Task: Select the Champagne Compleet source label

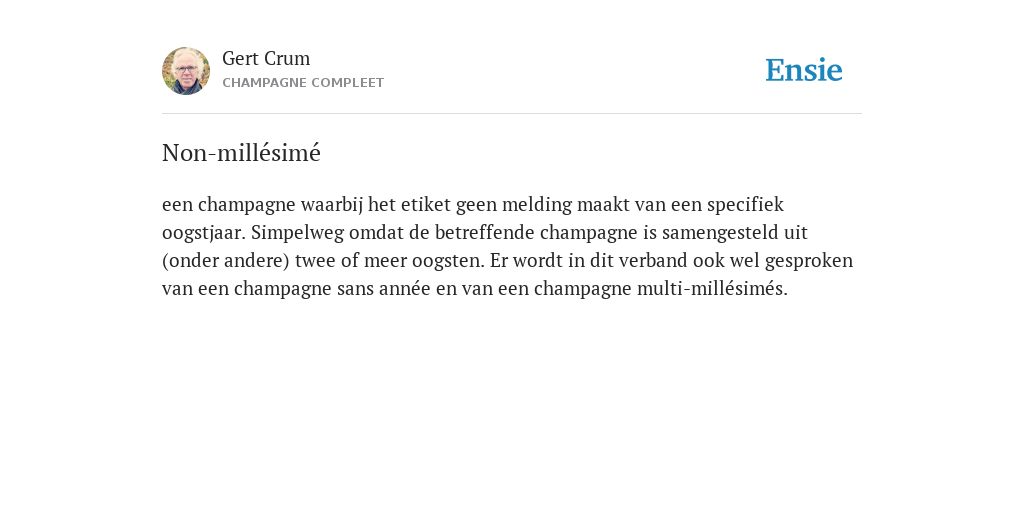Action: point(303,83)
